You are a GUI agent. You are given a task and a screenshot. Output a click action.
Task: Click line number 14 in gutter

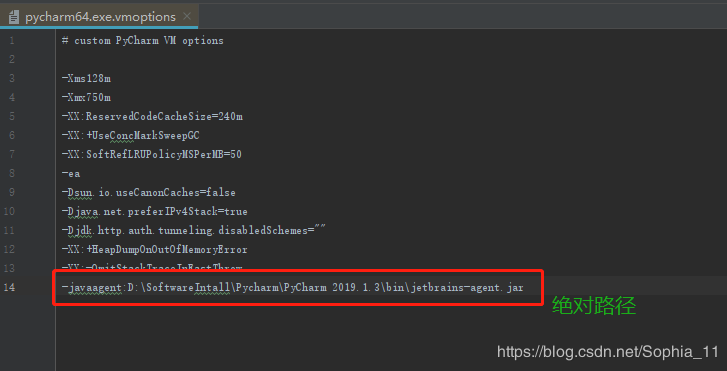tap(8, 288)
